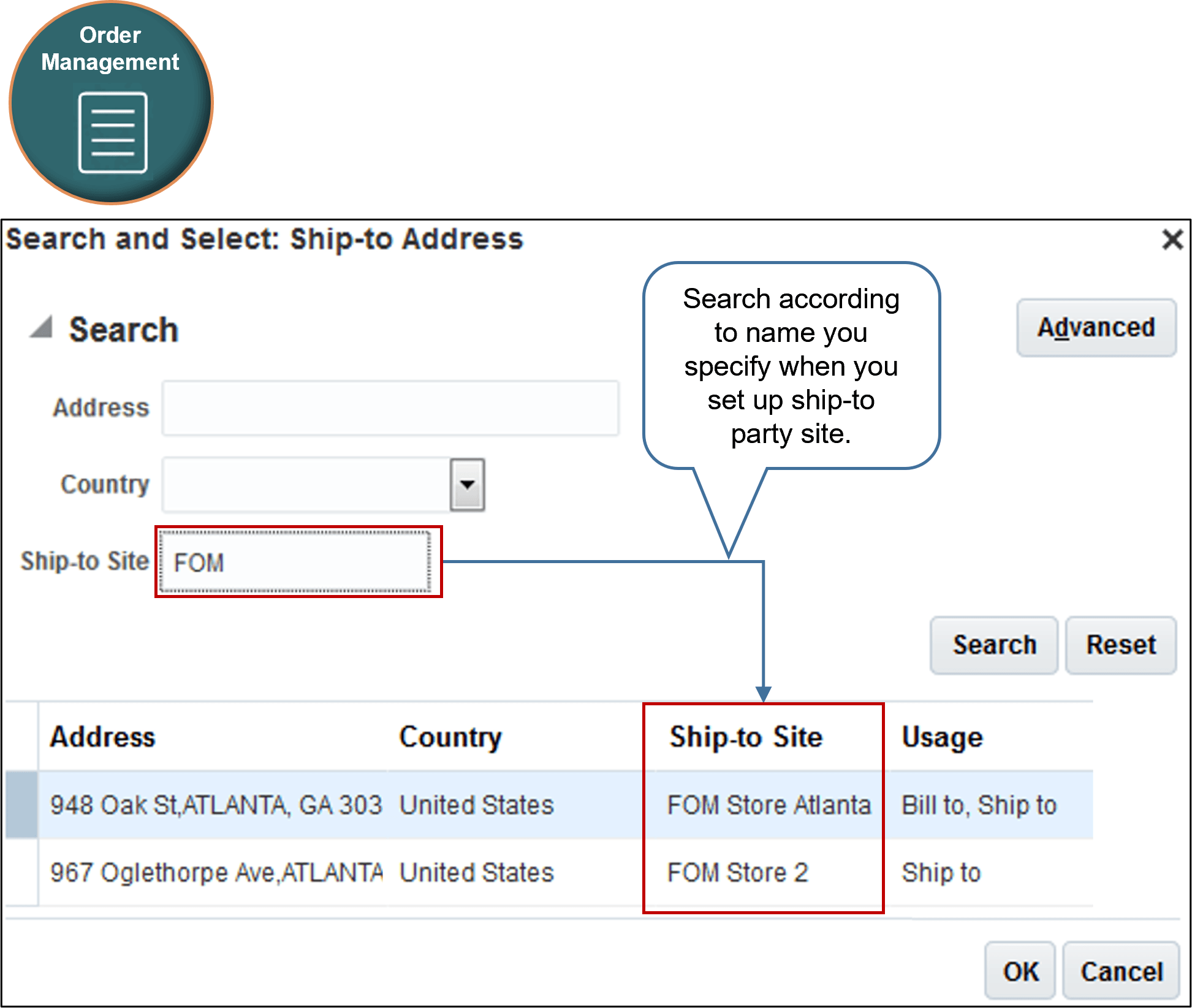Click the Ship-to Site column header
The width and height of the screenshot is (1192, 1008).
746,737
